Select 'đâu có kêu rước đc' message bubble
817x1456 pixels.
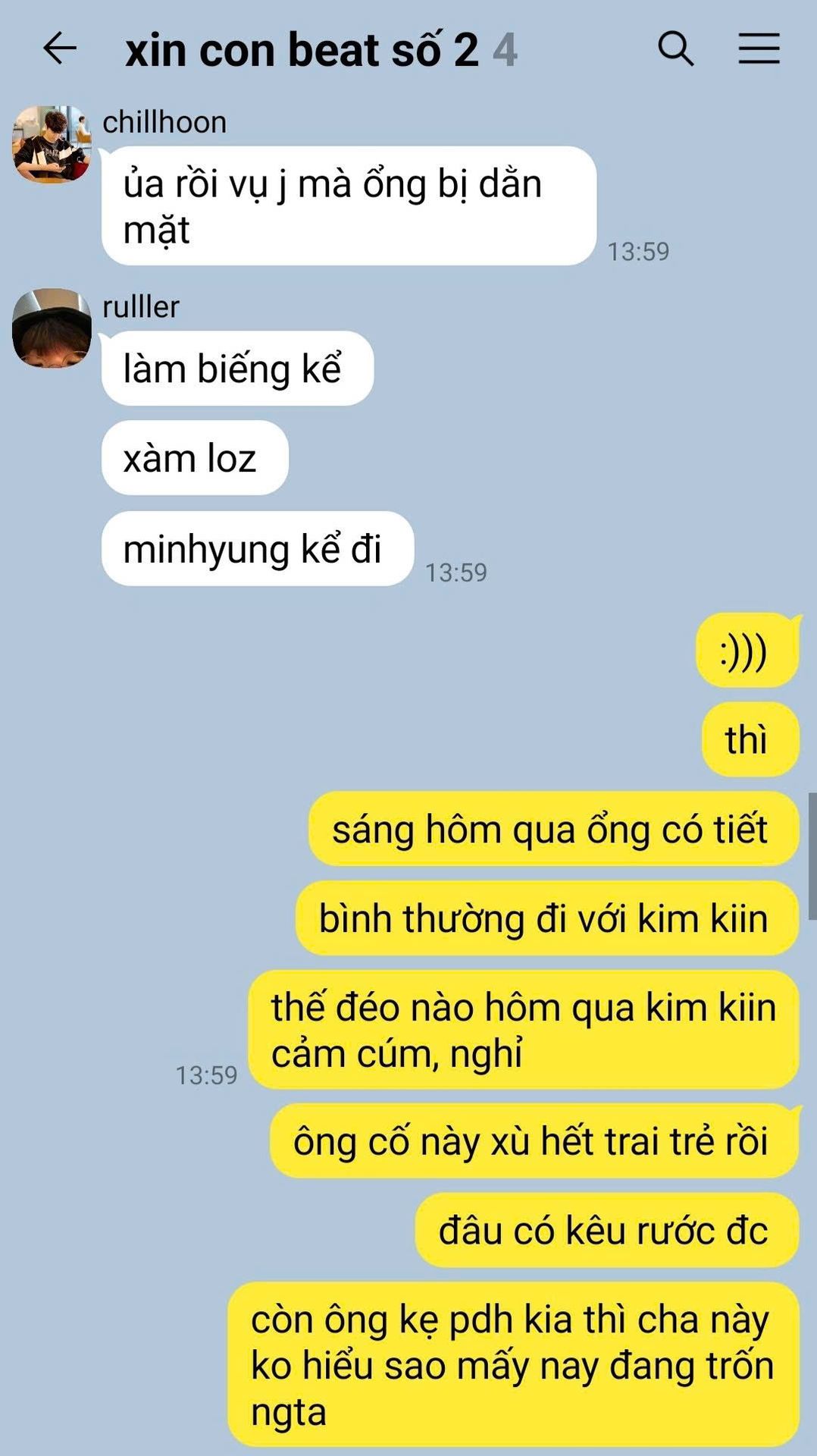(x=607, y=1230)
